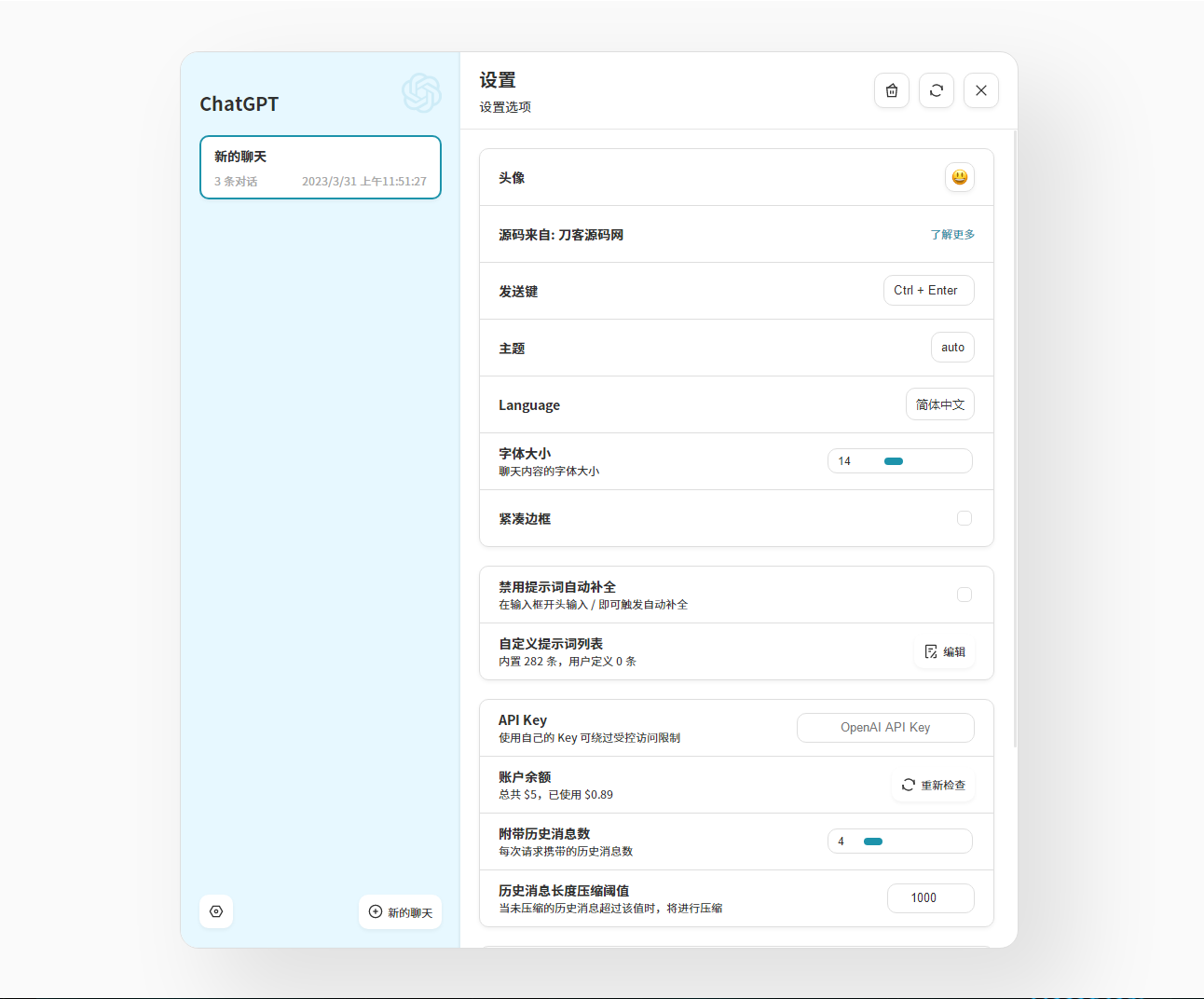The width and height of the screenshot is (1204, 999).
Task: Close the settings panel with X icon
Action: pos(980,90)
